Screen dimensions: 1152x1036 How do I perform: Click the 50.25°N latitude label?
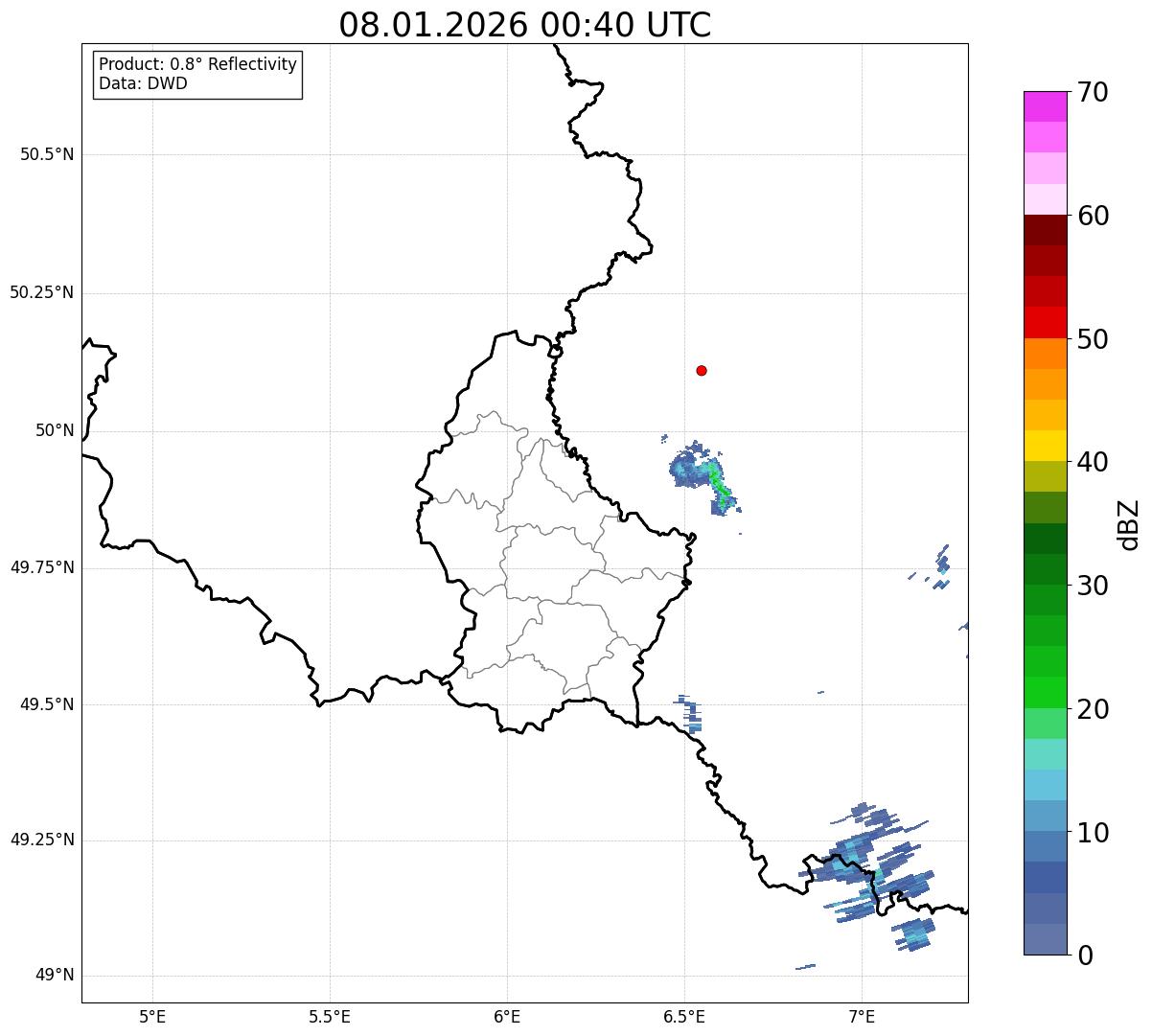pyautogui.click(x=42, y=292)
